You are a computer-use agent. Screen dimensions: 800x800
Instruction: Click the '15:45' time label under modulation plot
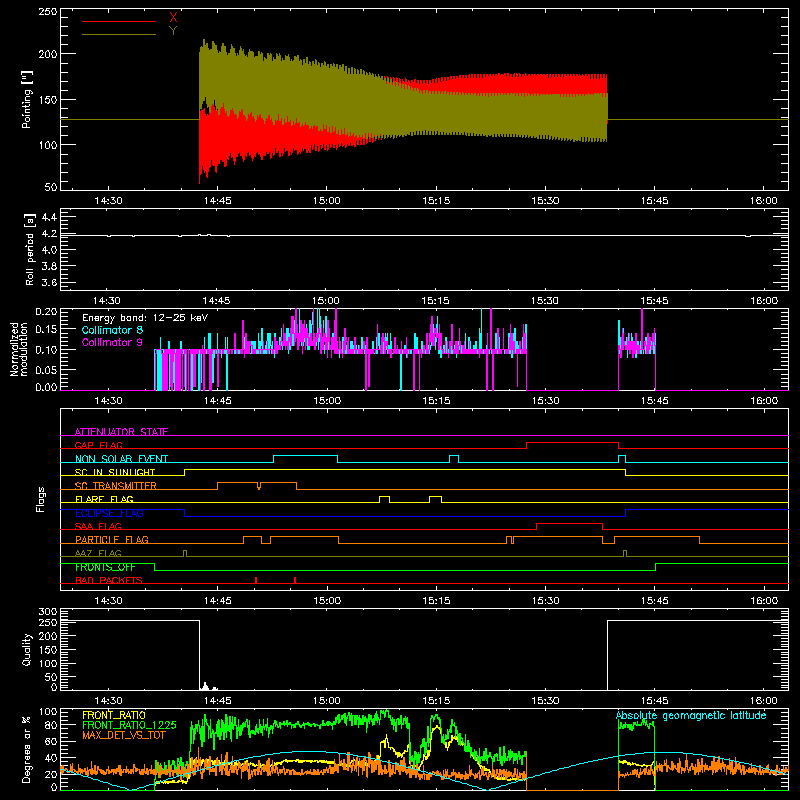coord(655,401)
